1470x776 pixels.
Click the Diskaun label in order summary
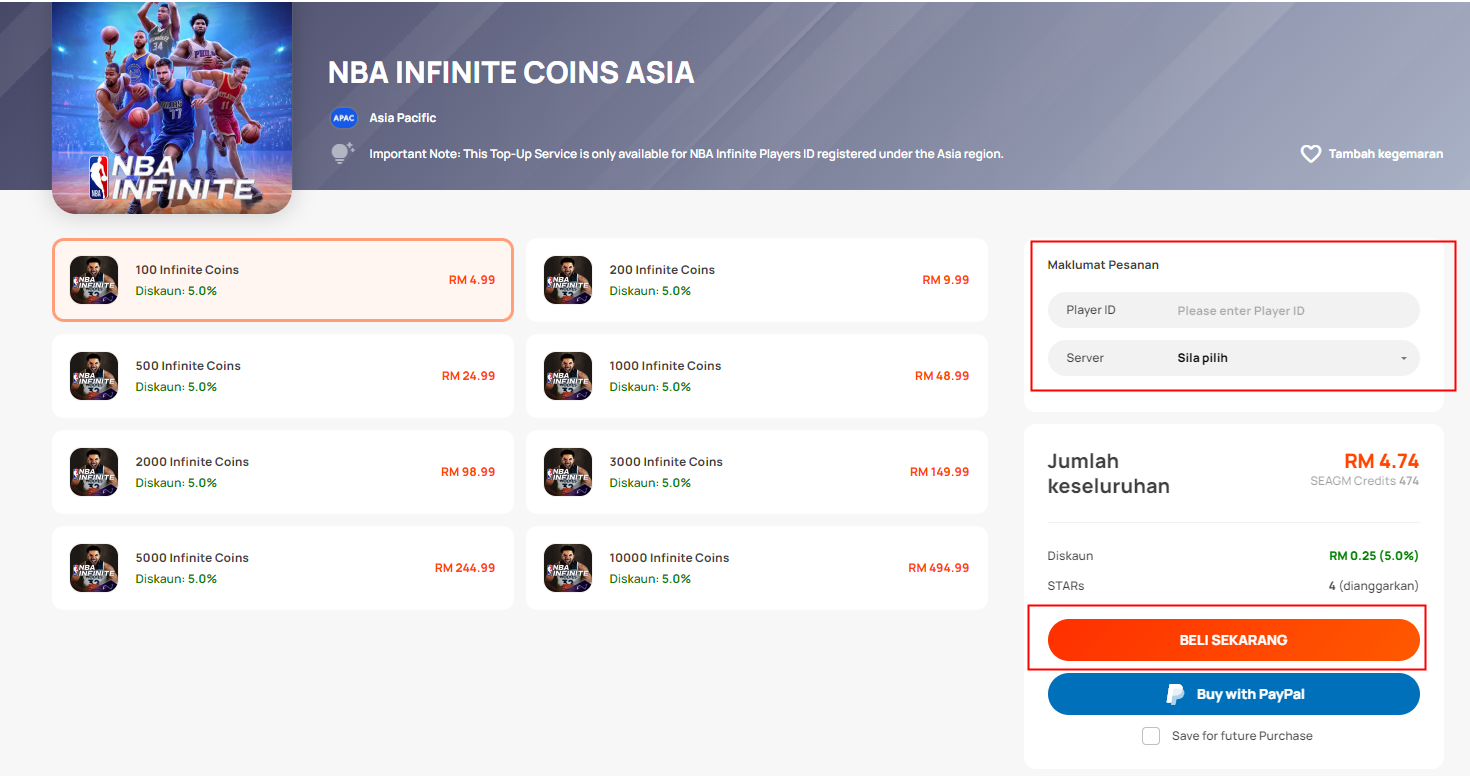[x=1070, y=556]
